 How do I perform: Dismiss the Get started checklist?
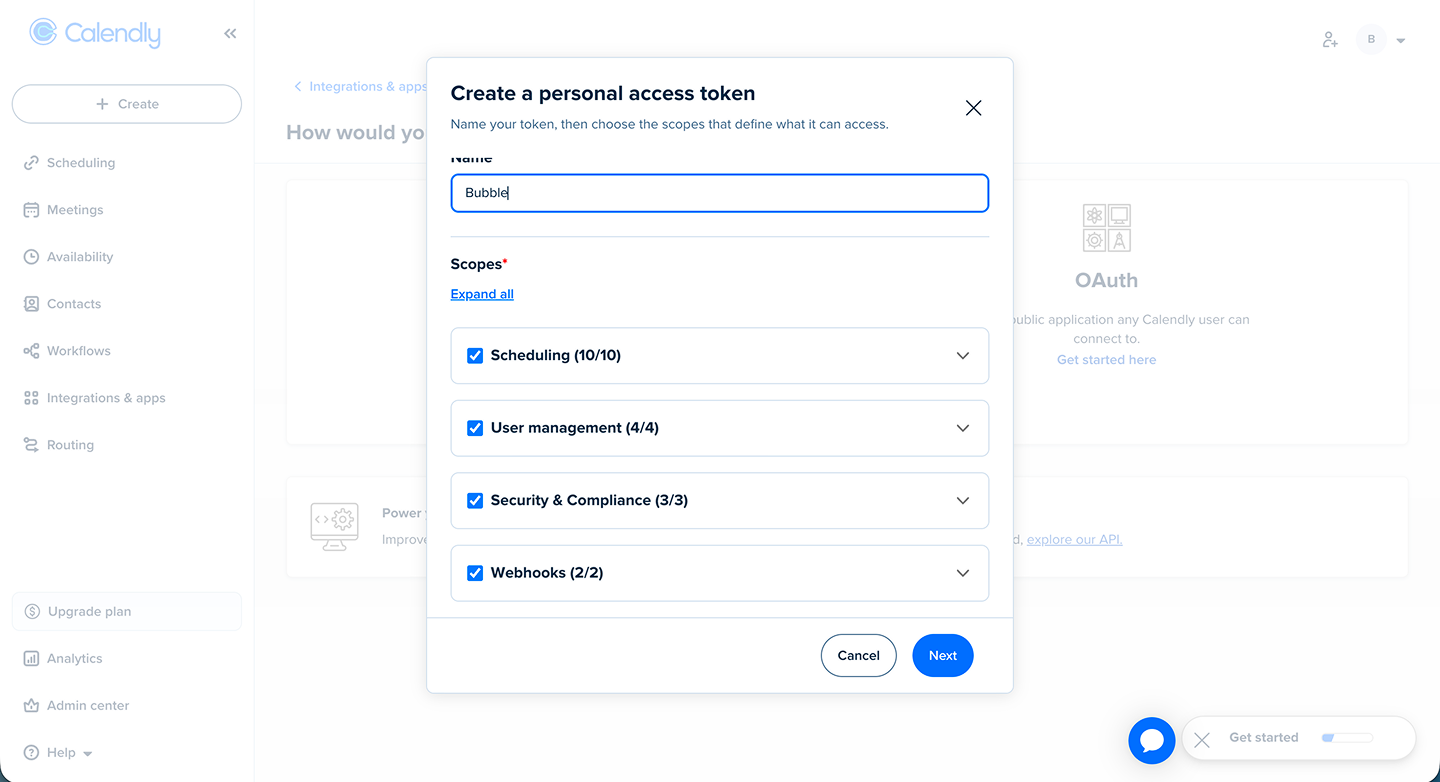pyautogui.click(x=1202, y=740)
